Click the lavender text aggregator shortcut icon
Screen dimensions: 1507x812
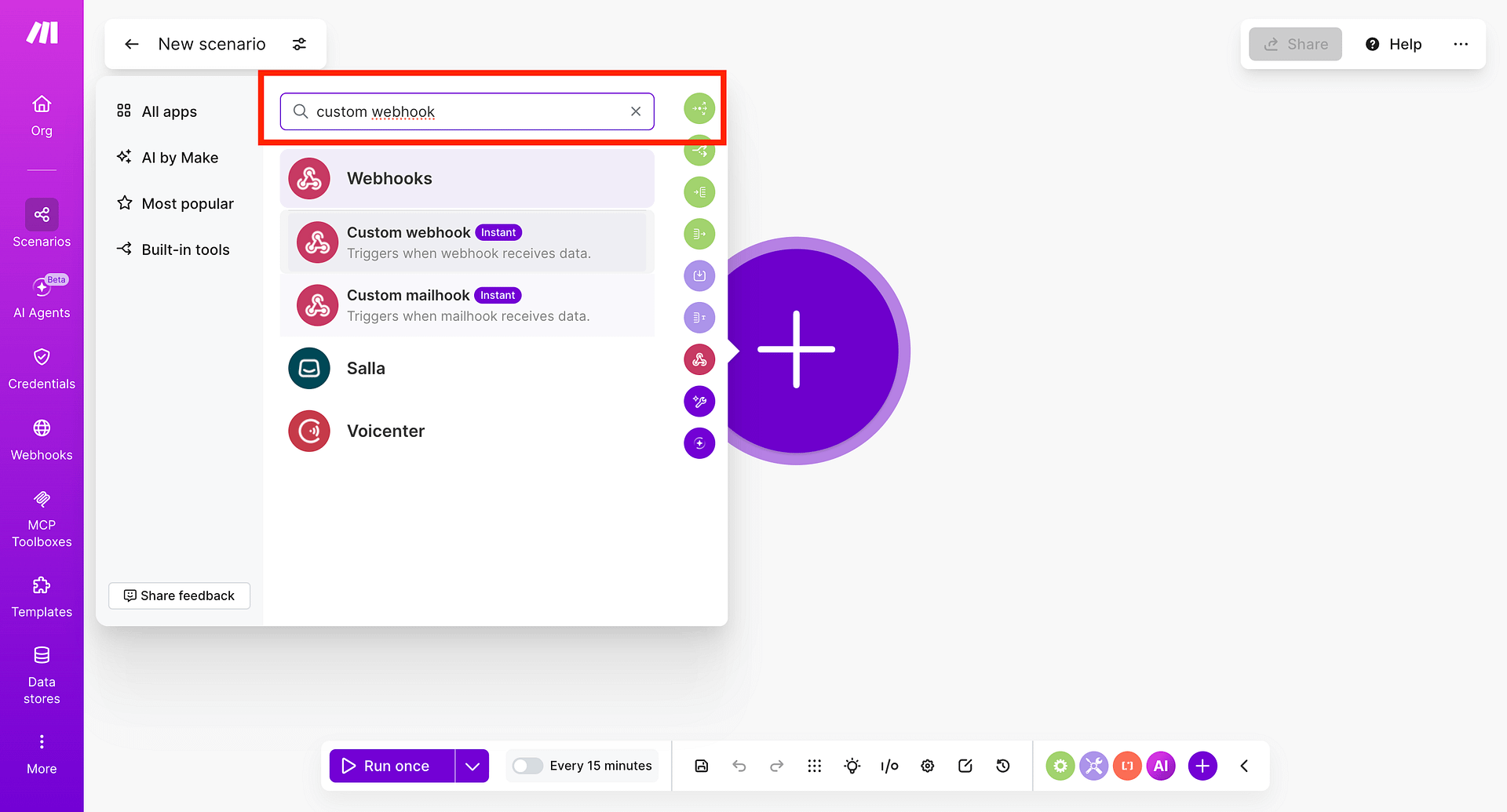pos(699,318)
